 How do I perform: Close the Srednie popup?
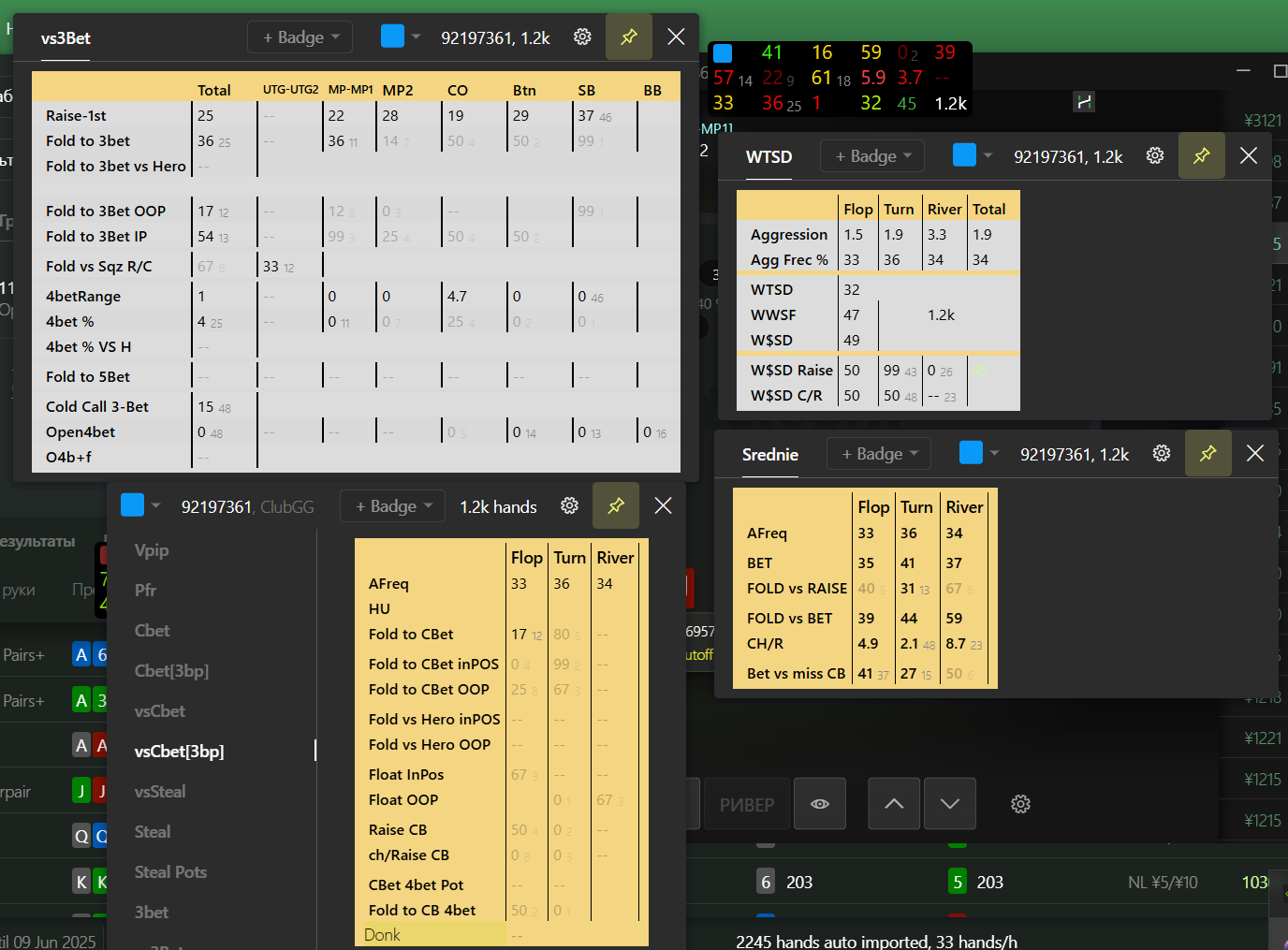1255,453
